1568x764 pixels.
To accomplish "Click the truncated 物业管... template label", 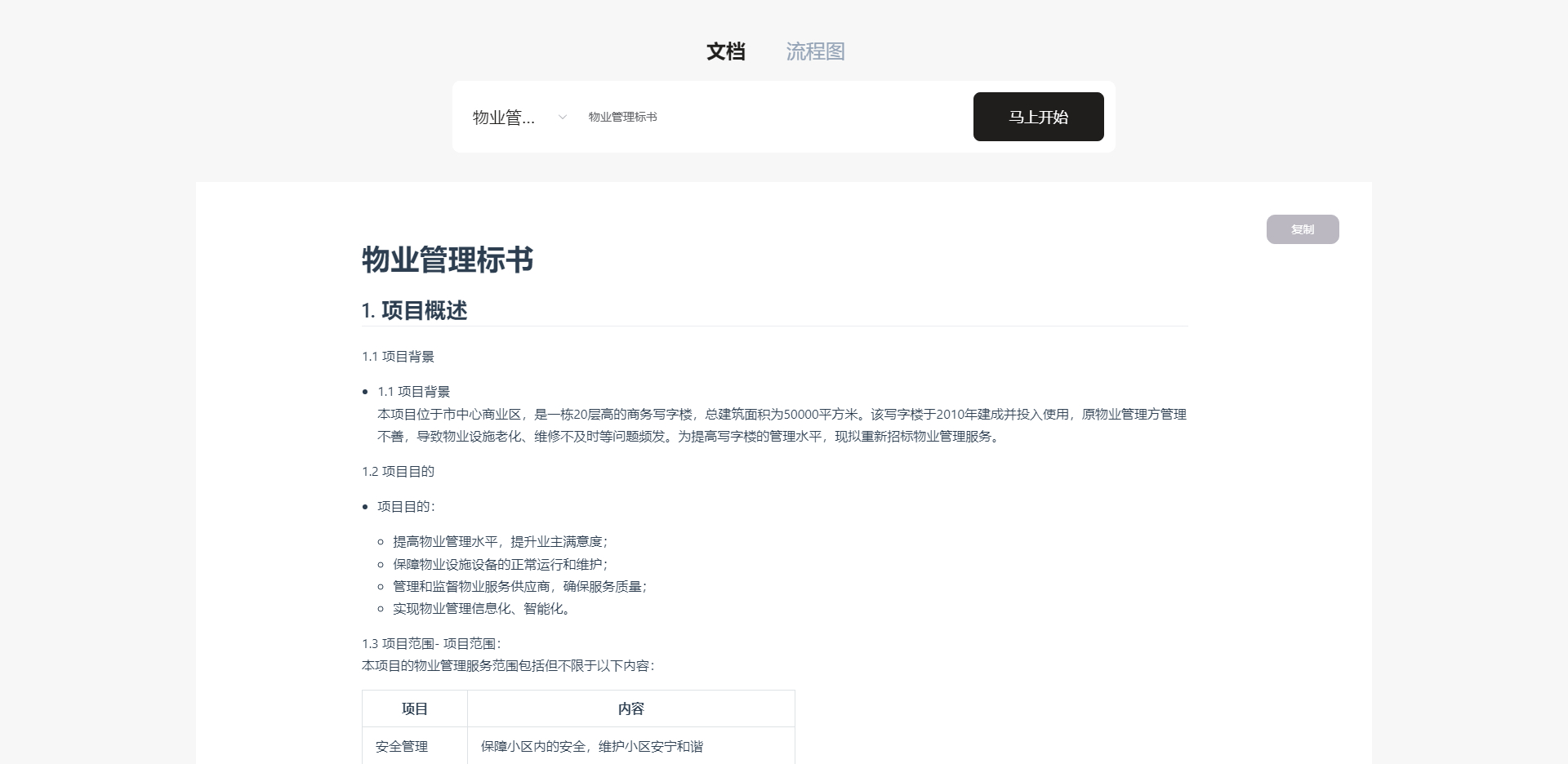I will pyautogui.click(x=504, y=118).
